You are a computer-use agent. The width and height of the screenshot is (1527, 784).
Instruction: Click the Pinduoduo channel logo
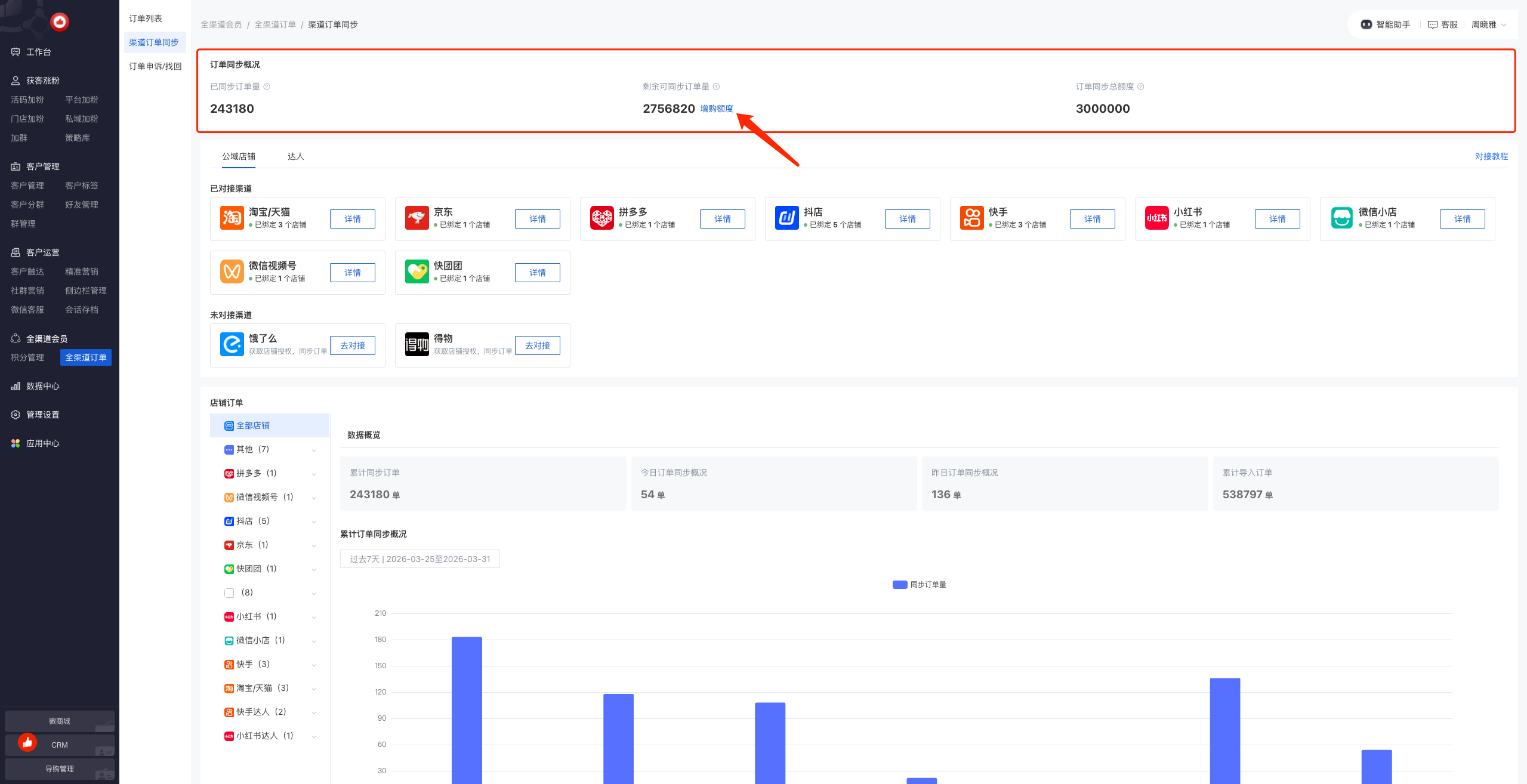601,218
